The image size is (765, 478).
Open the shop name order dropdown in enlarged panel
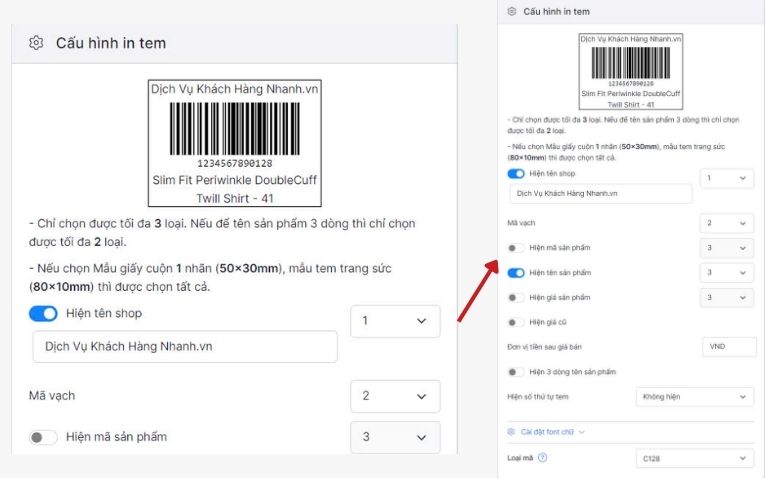(x=395, y=321)
